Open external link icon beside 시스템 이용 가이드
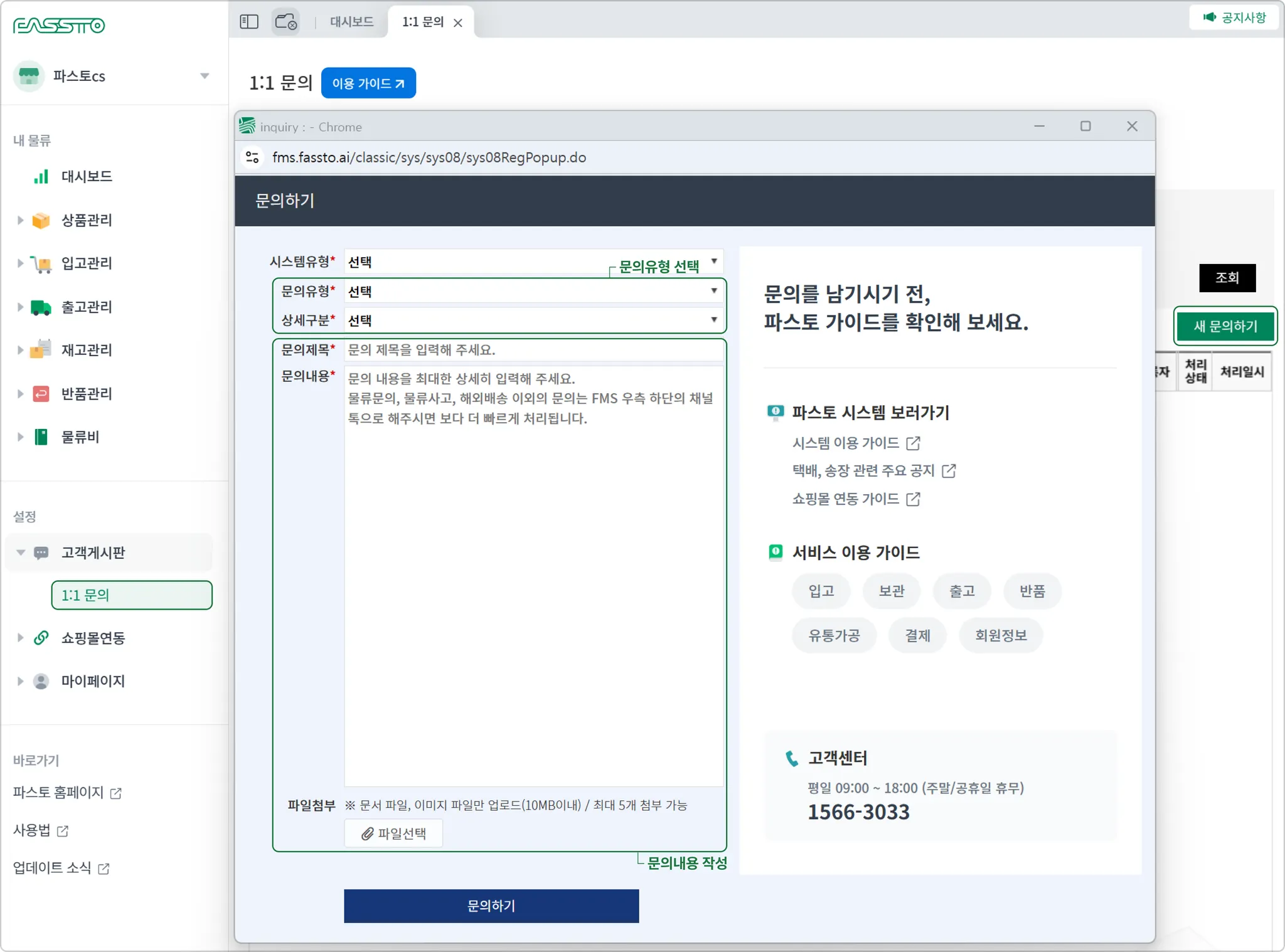The height and width of the screenshot is (952, 1285). 913,443
